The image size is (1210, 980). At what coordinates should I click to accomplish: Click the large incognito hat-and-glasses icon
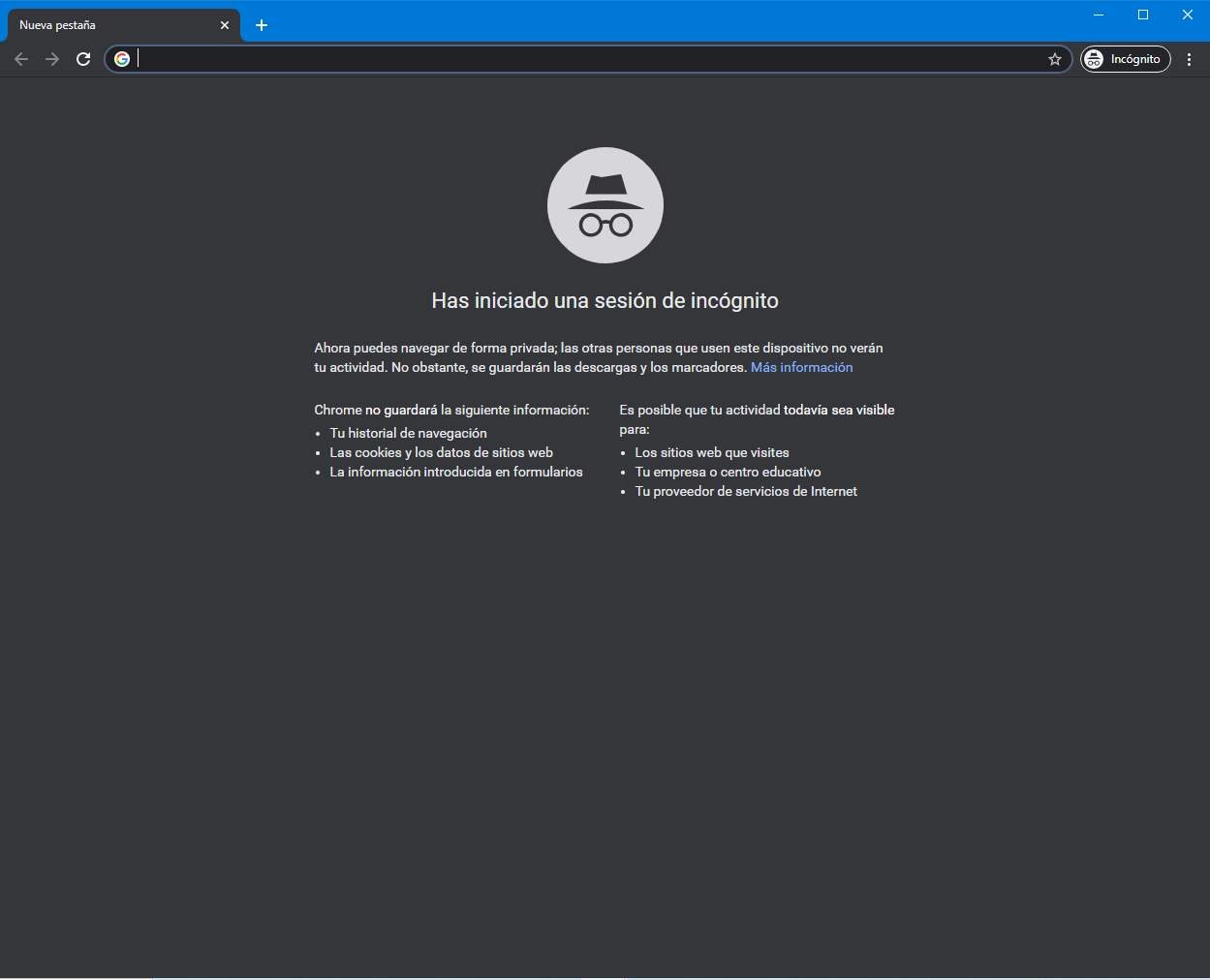click(605, 205)
